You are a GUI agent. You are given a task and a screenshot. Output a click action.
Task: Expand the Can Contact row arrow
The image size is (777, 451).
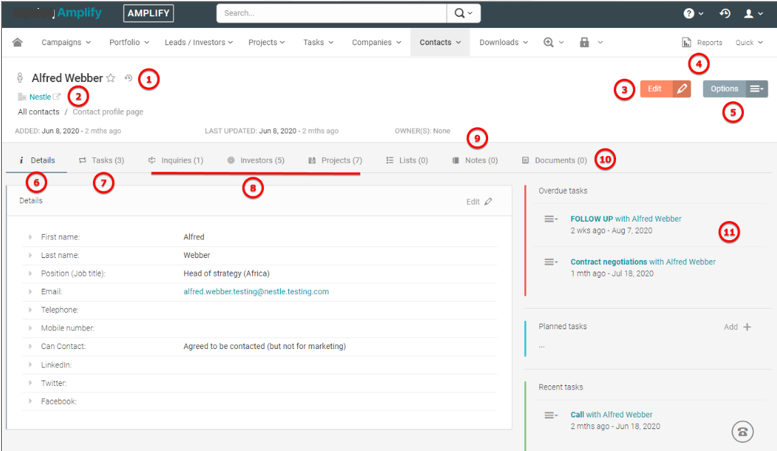30,346
